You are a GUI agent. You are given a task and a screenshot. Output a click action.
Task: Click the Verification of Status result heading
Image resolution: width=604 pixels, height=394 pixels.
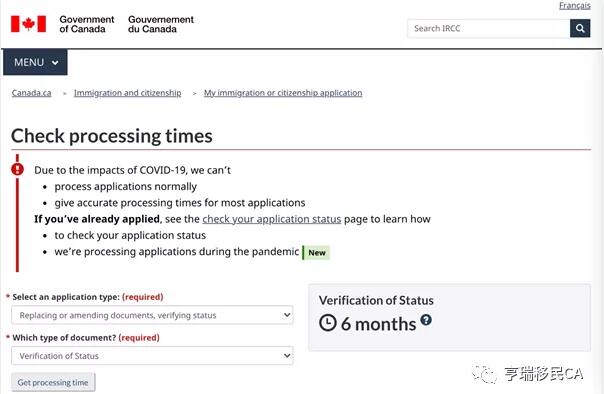[x=376, y=300]
